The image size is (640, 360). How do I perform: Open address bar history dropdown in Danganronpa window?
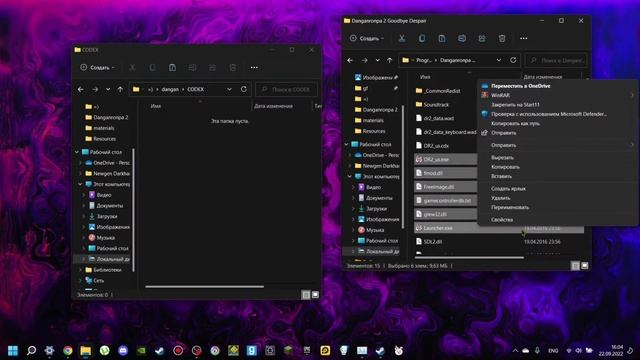click(x=499, y=60)
